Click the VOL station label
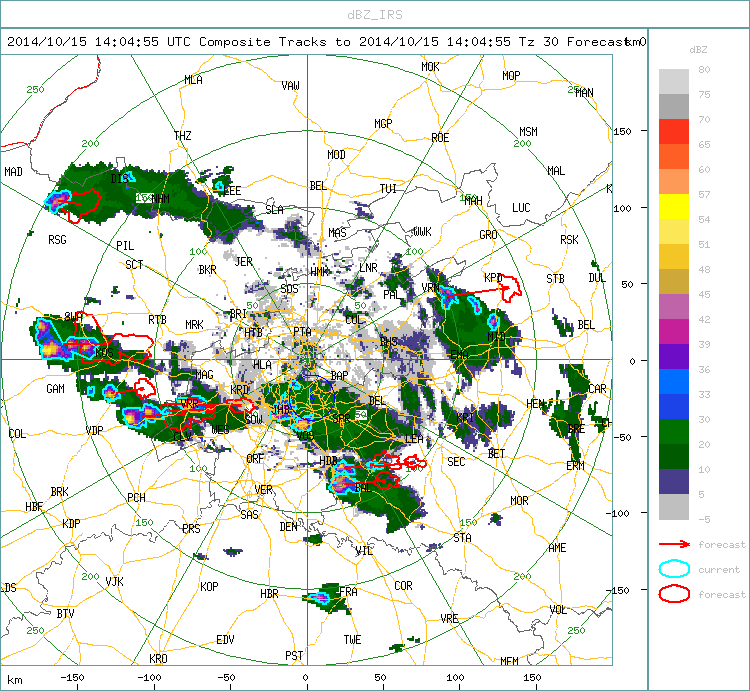This screenshot has height=691, width=750. [x=558, y=610]
